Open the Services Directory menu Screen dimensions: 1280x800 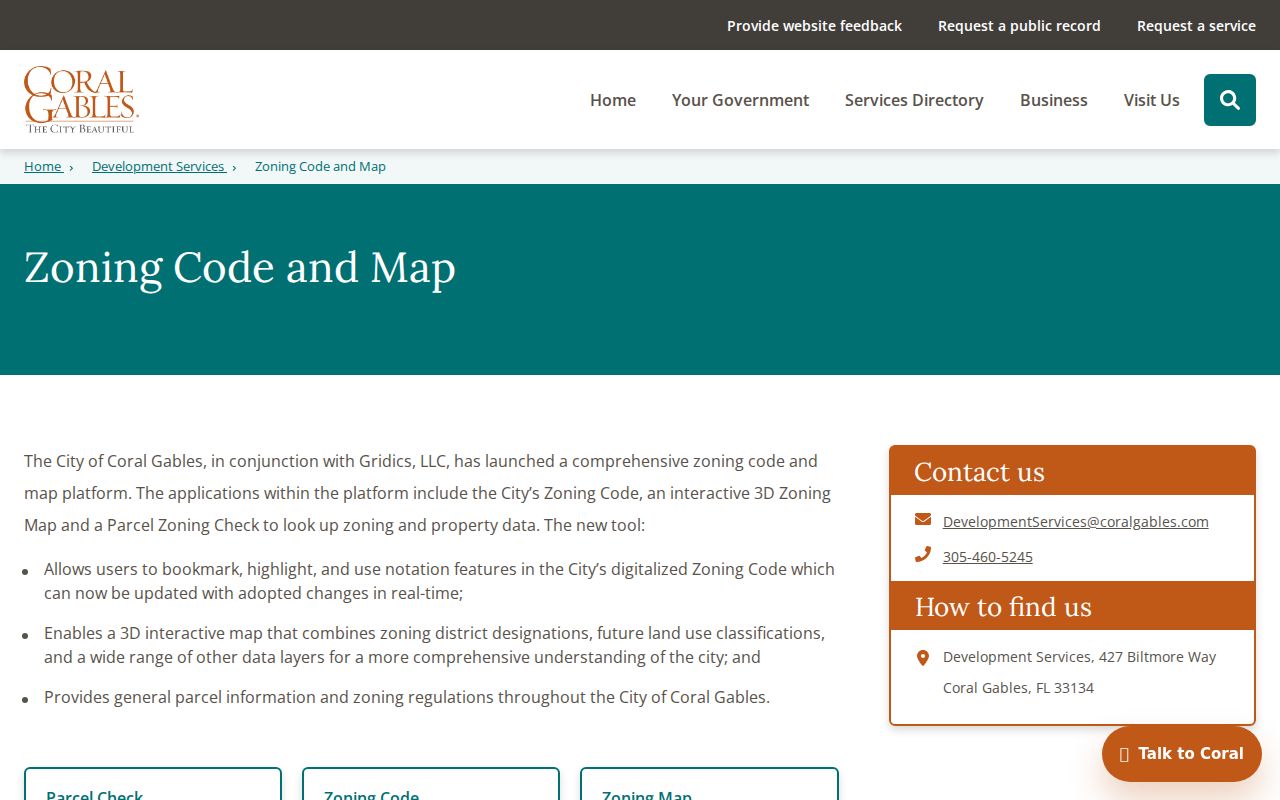click(x=914, y=100)
